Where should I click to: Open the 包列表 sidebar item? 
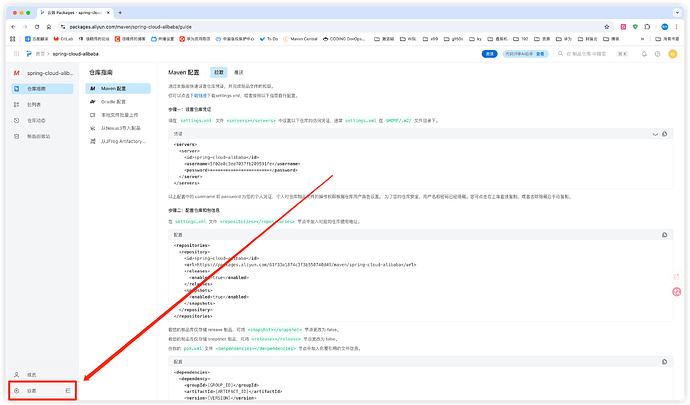tap(42, 104)
